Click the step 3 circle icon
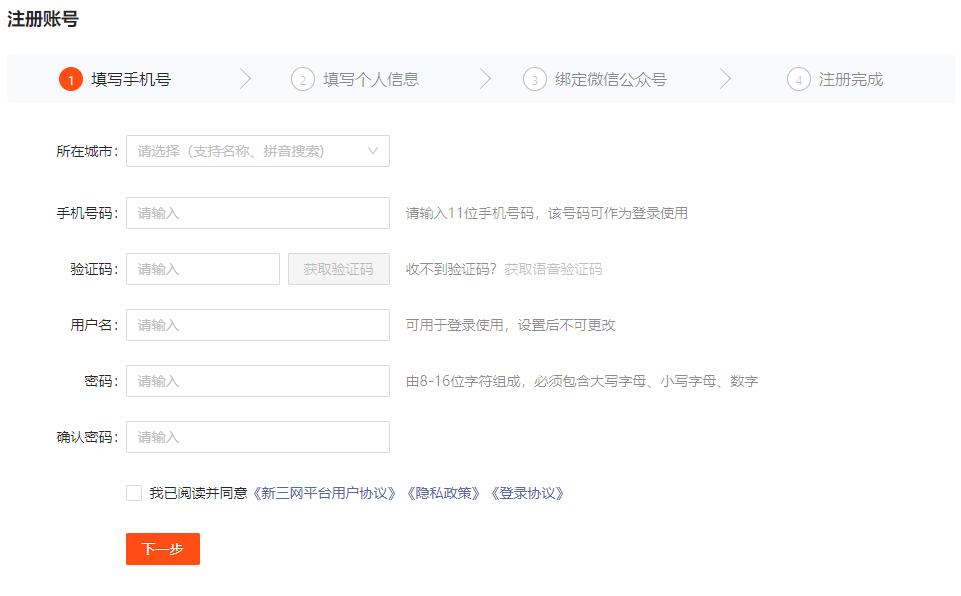961x596 pixels. pyautogui.click(x=534, y=79)
